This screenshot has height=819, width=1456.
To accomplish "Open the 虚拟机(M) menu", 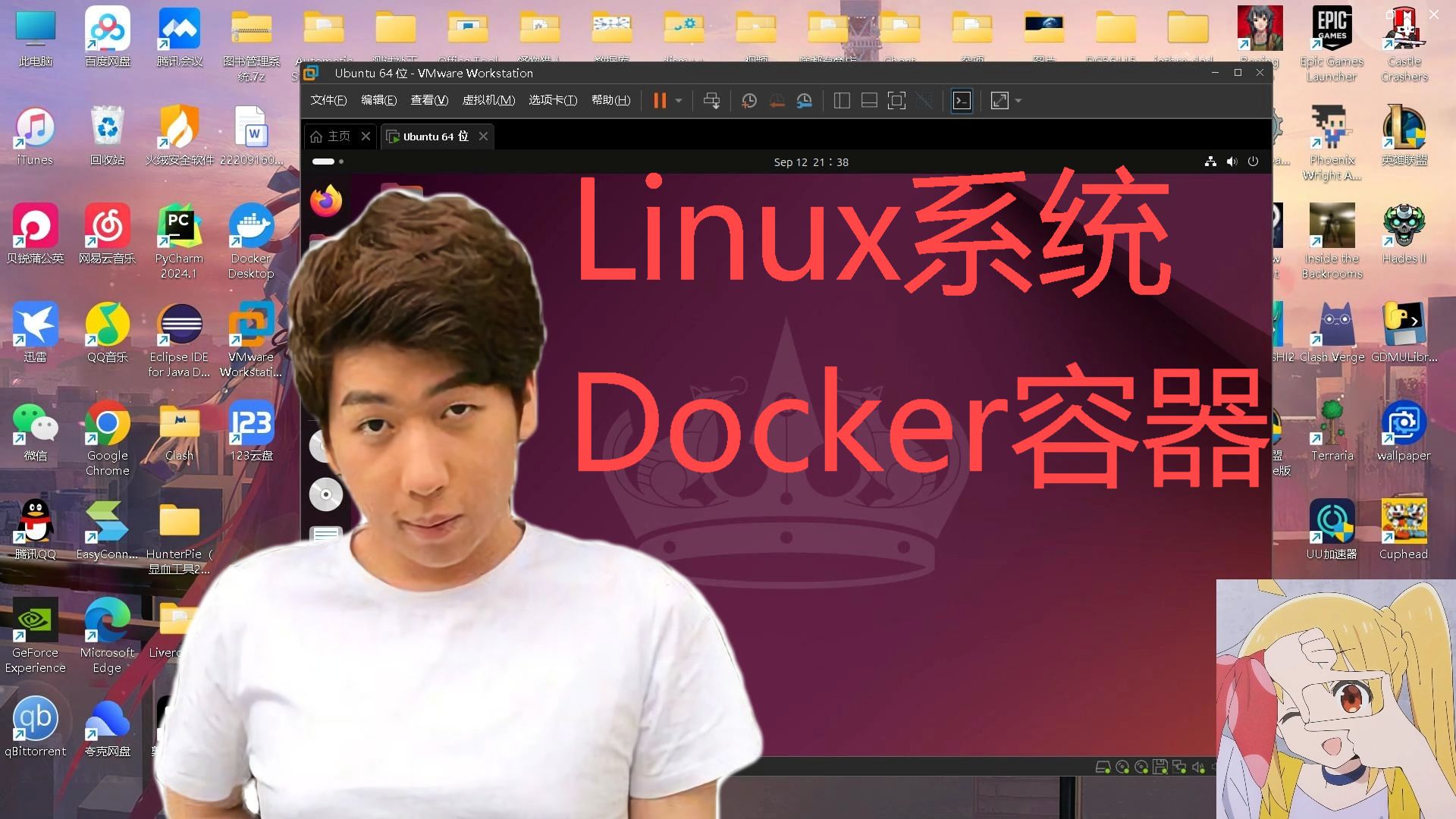I will point(488,100).
